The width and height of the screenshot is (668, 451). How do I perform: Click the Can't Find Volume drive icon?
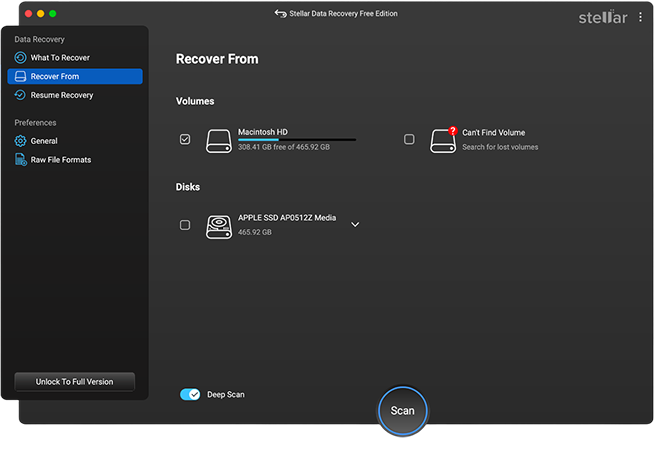(443, 141)
